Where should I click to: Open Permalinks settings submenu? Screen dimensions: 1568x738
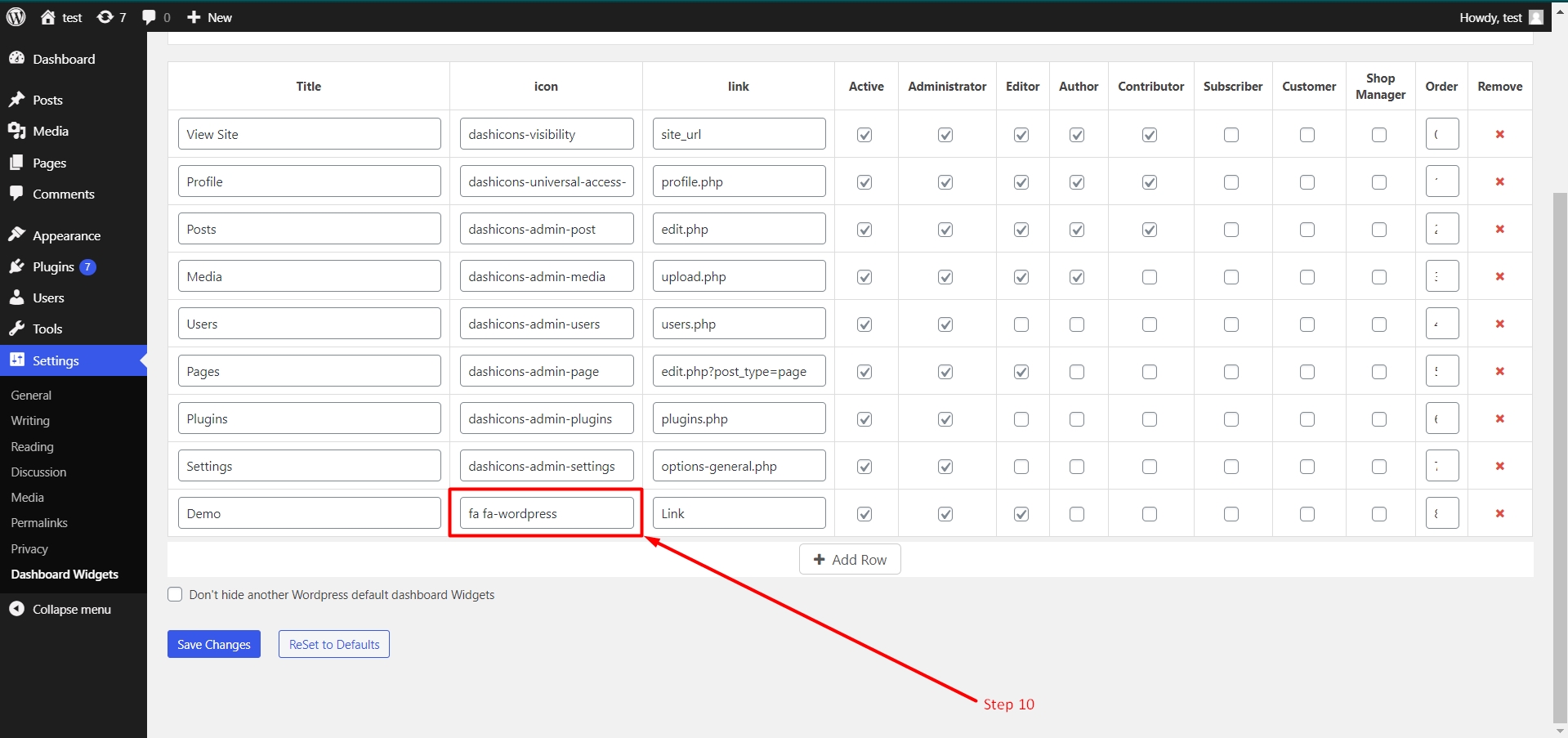click(39, 523)
